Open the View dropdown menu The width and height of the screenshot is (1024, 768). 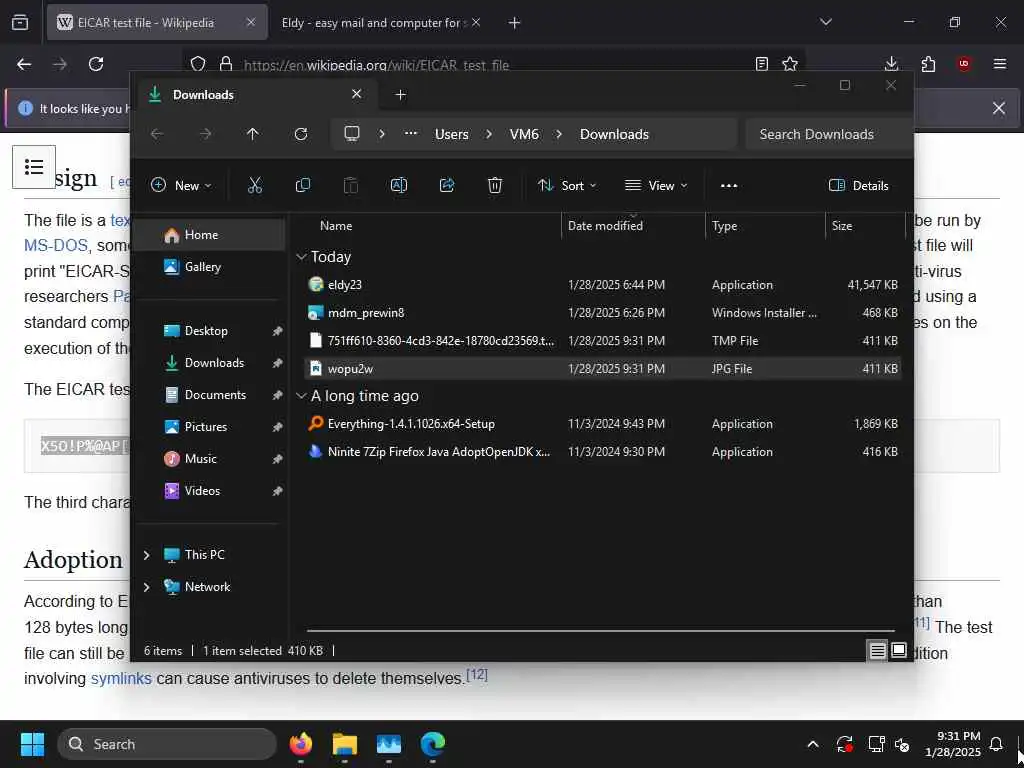(656, 185)
